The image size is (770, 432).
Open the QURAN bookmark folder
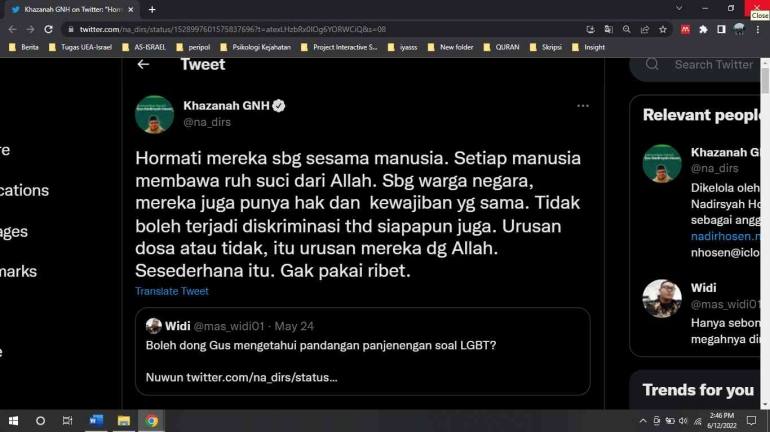click(501, 47)
